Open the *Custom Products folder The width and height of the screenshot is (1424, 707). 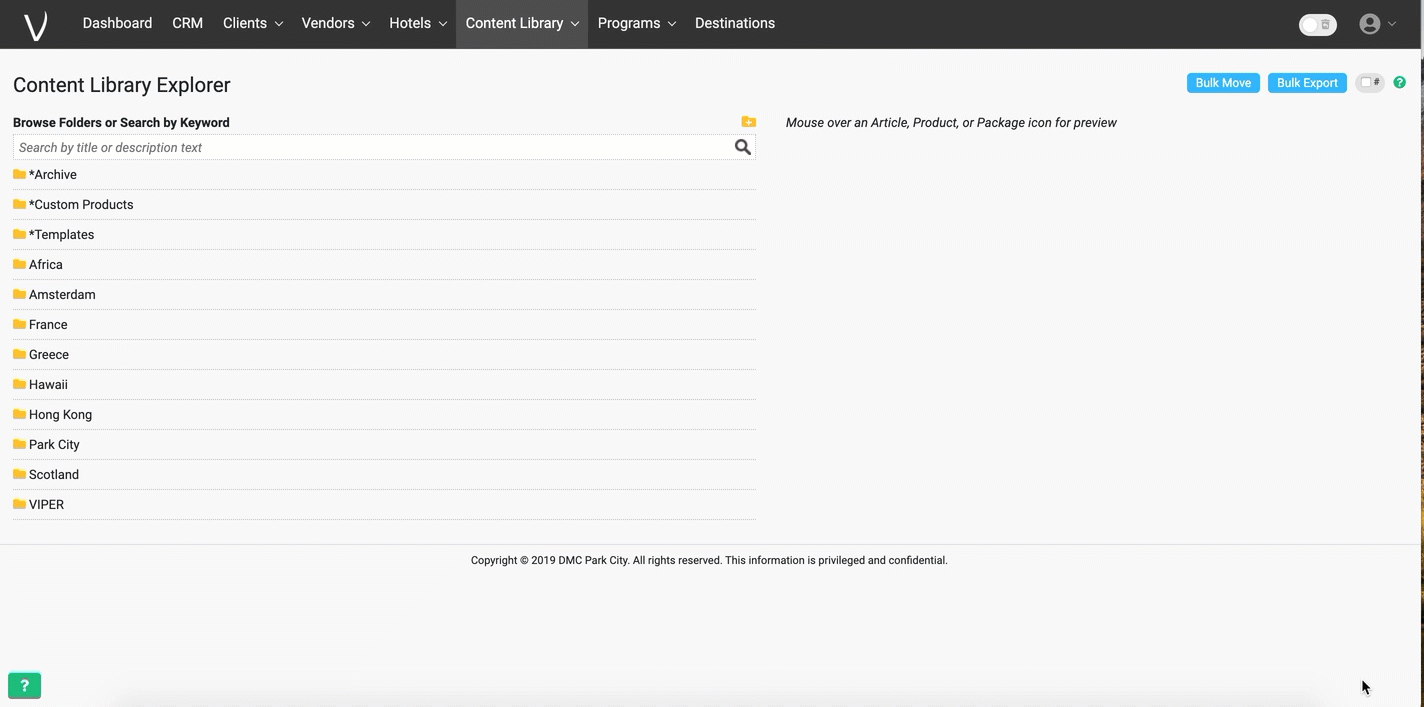(x=81, y=205)
